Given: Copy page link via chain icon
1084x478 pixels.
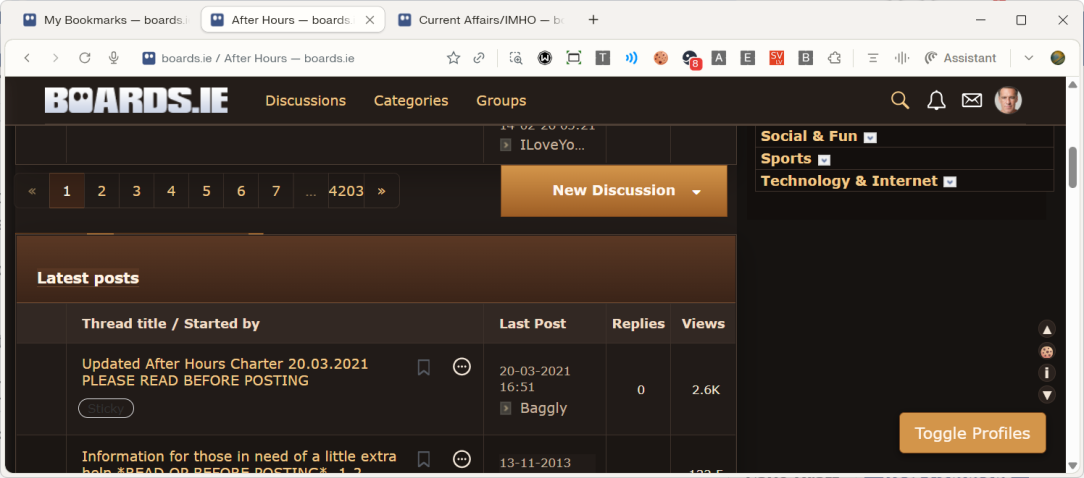Looking at the screenshot, I should 478,58.
